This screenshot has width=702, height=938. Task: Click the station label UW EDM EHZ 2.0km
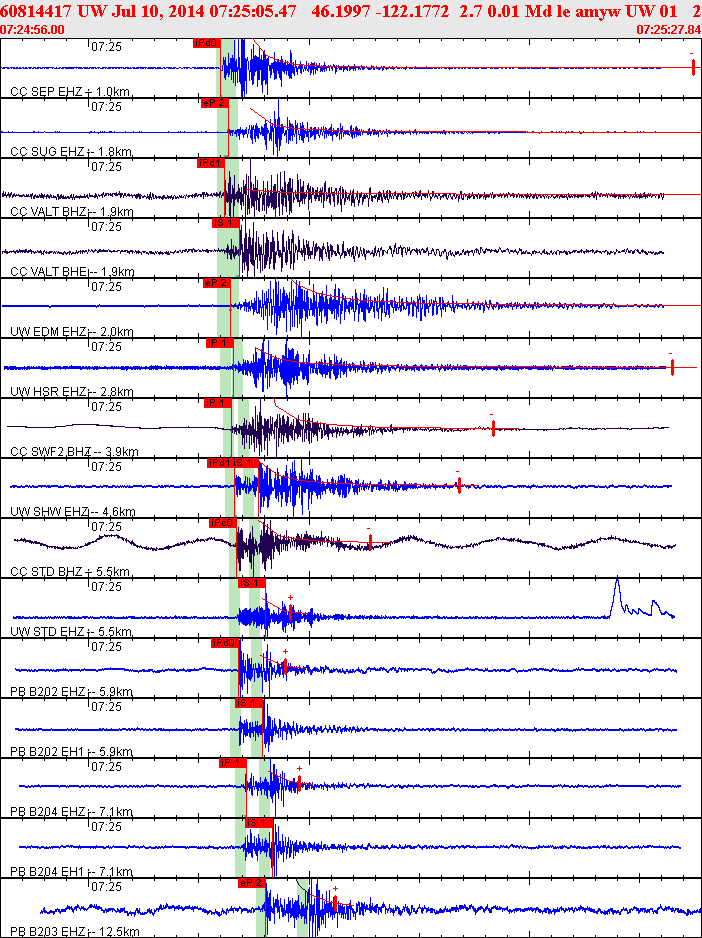[x=72, y=332]
